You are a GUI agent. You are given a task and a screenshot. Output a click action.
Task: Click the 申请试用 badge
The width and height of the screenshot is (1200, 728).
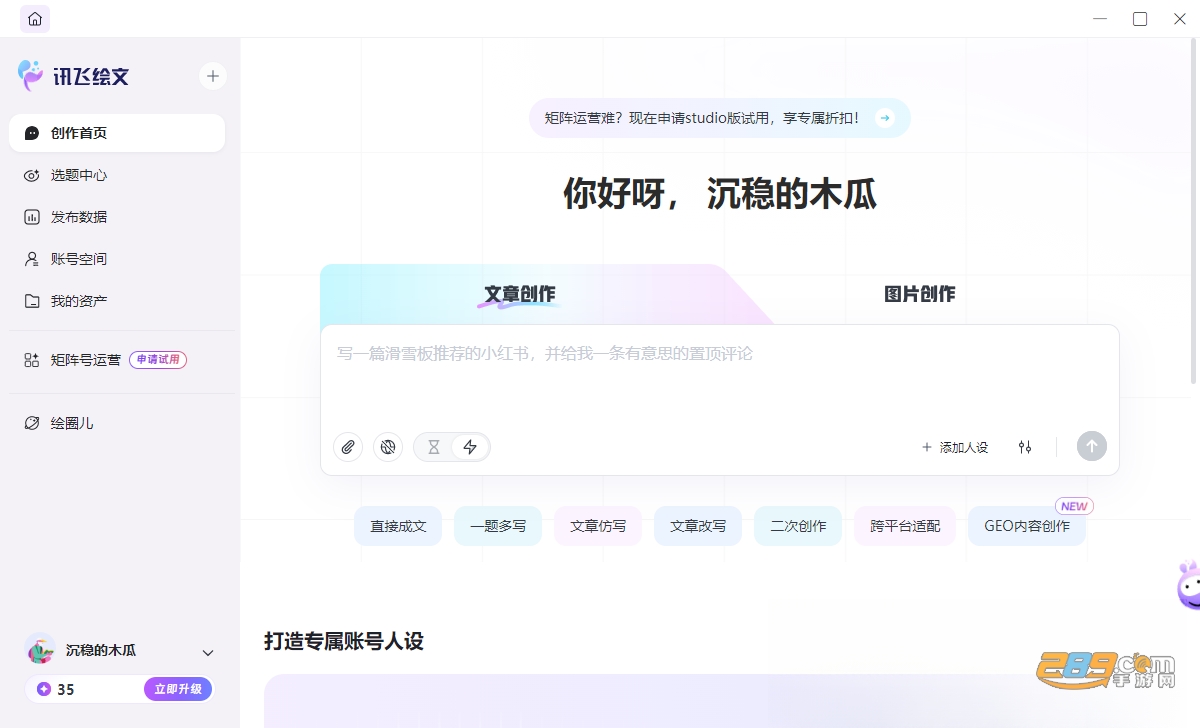click(158, 360)
